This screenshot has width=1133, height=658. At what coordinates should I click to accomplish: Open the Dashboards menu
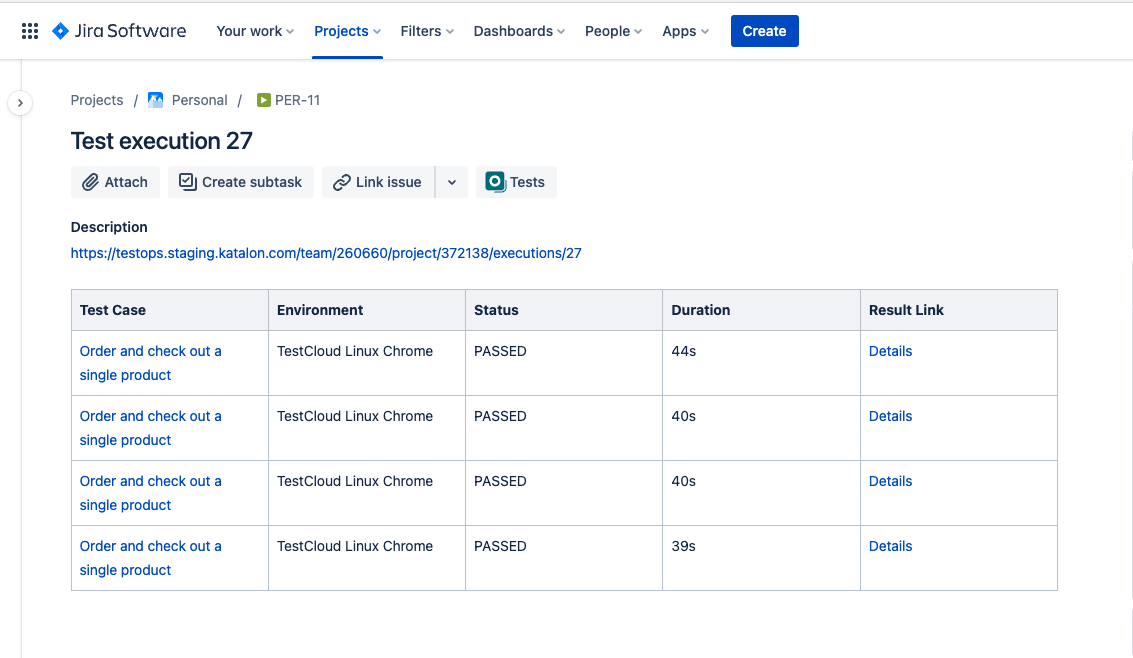click(x=519, y=31)
